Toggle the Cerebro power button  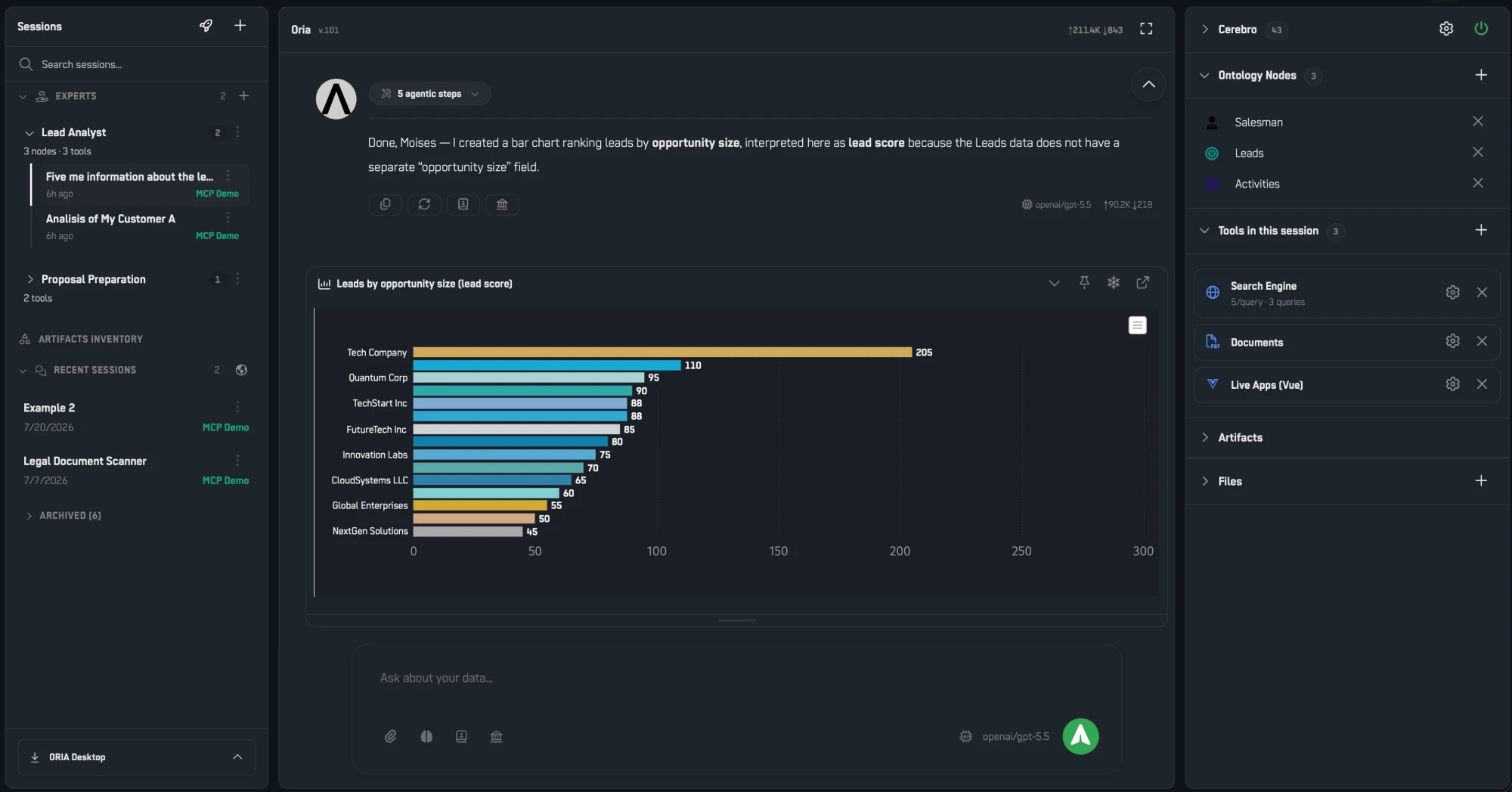coord(1481,29)
